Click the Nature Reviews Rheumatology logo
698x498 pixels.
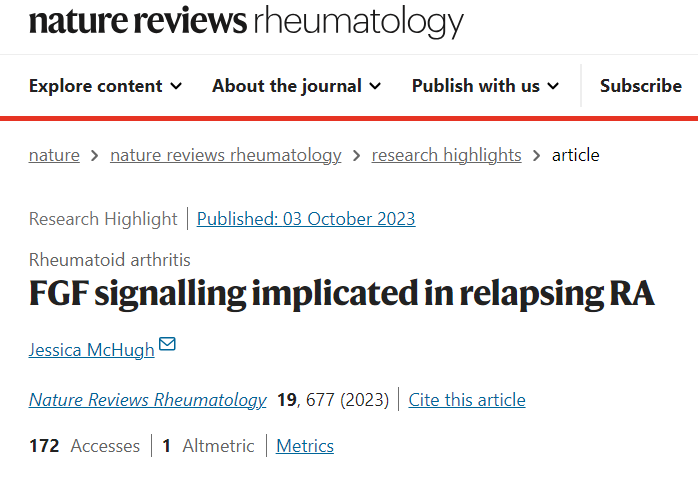(x=246, y=22)
